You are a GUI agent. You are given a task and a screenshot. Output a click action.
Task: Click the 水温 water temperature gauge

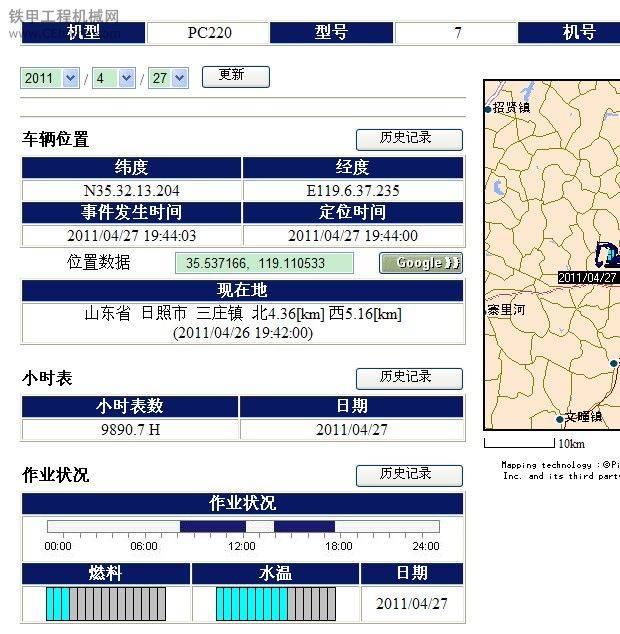pos(276,604)
